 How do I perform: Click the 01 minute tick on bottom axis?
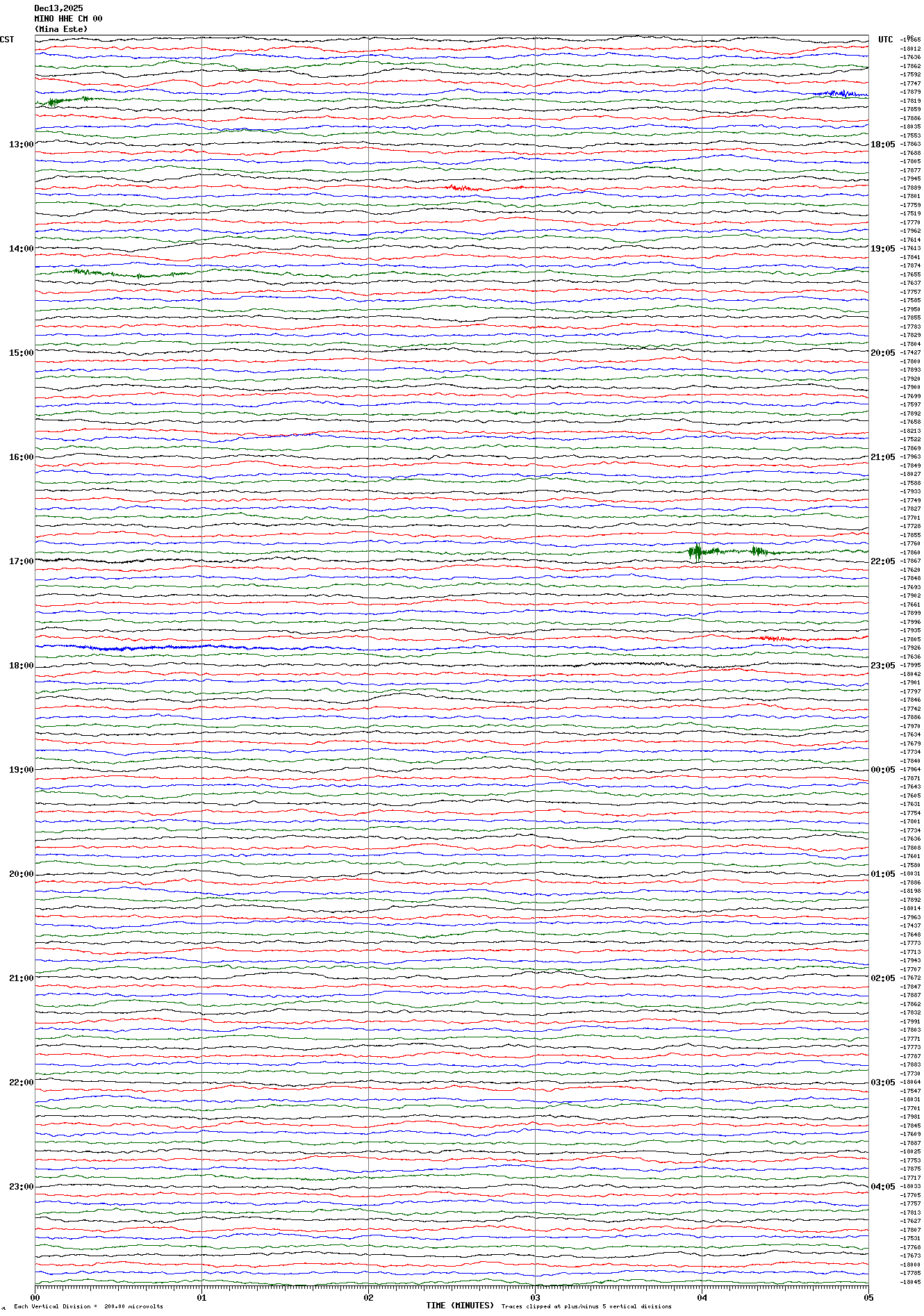(201, 1297)
